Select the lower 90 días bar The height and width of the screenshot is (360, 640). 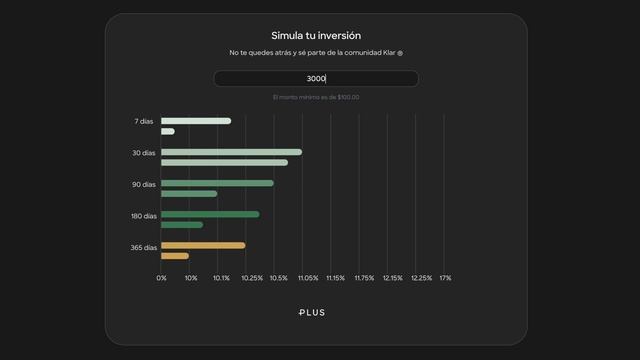(x=189, y=194)
